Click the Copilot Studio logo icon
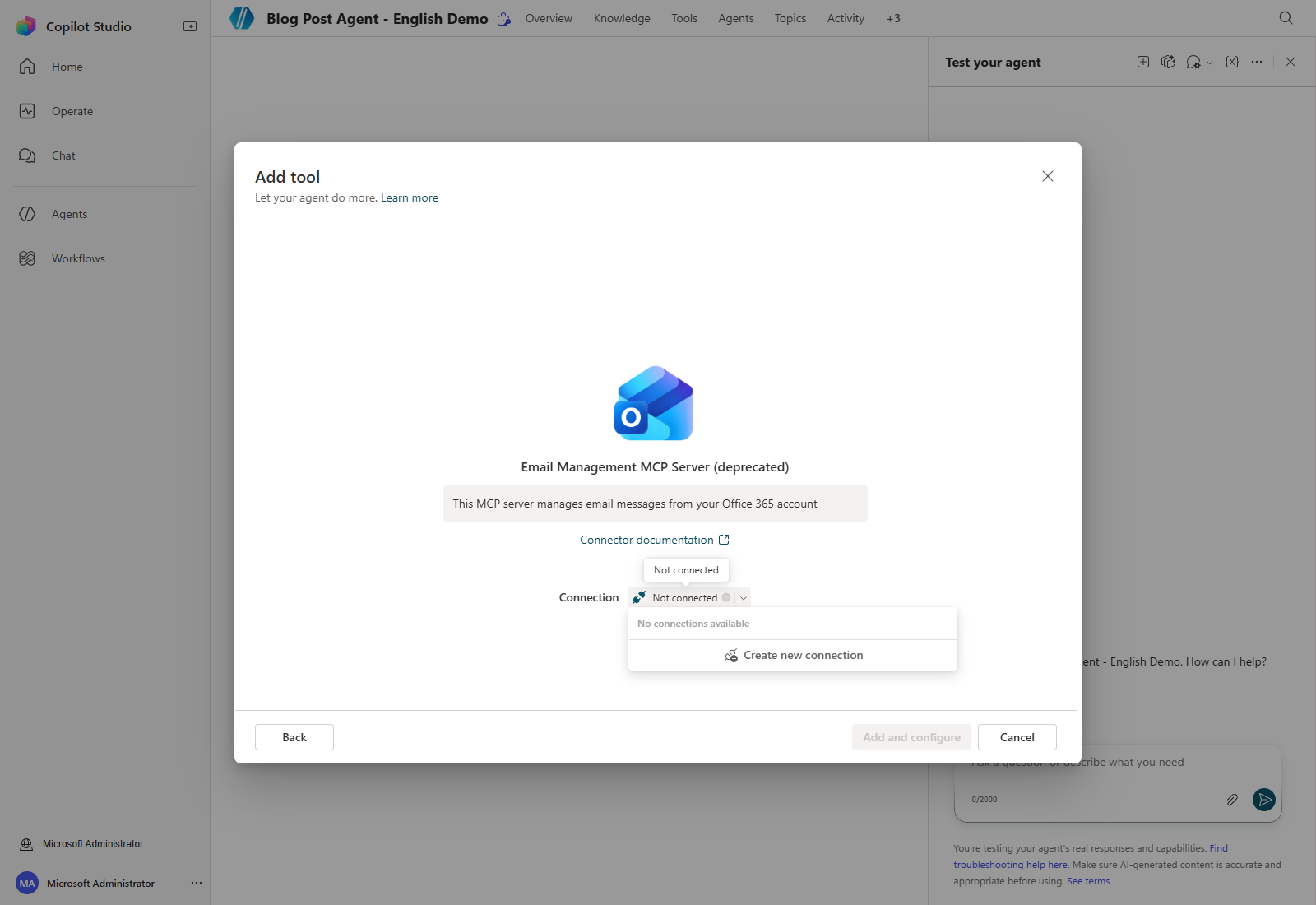Viewport: 1316px width, 905px height. 26,26
